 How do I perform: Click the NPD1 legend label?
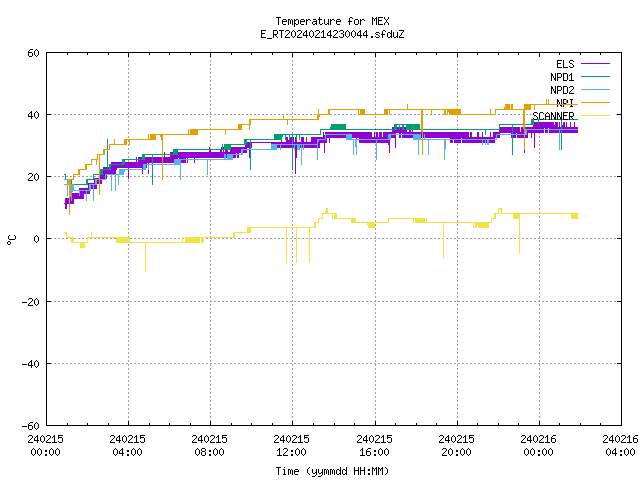[x=562, y=77]
